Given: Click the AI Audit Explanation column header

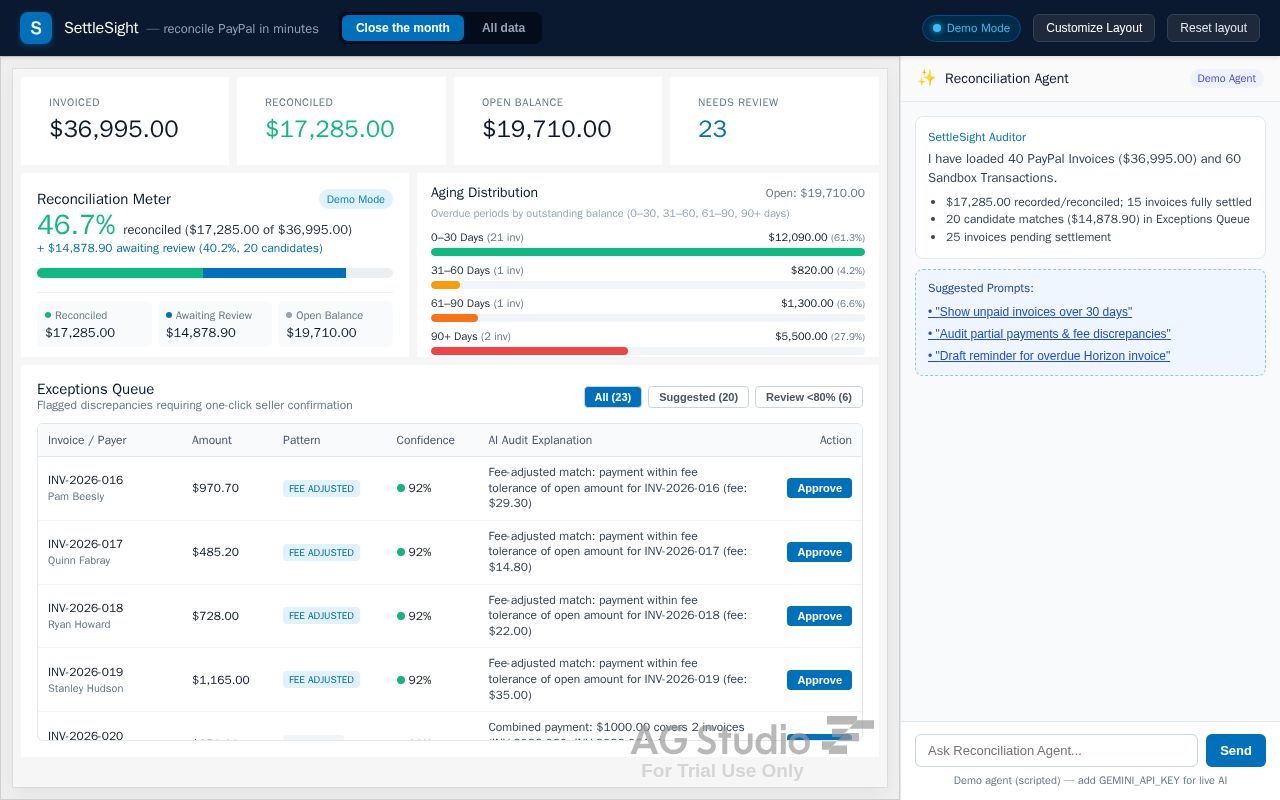Looking at the screenshot, I should (x=540, y=440).
